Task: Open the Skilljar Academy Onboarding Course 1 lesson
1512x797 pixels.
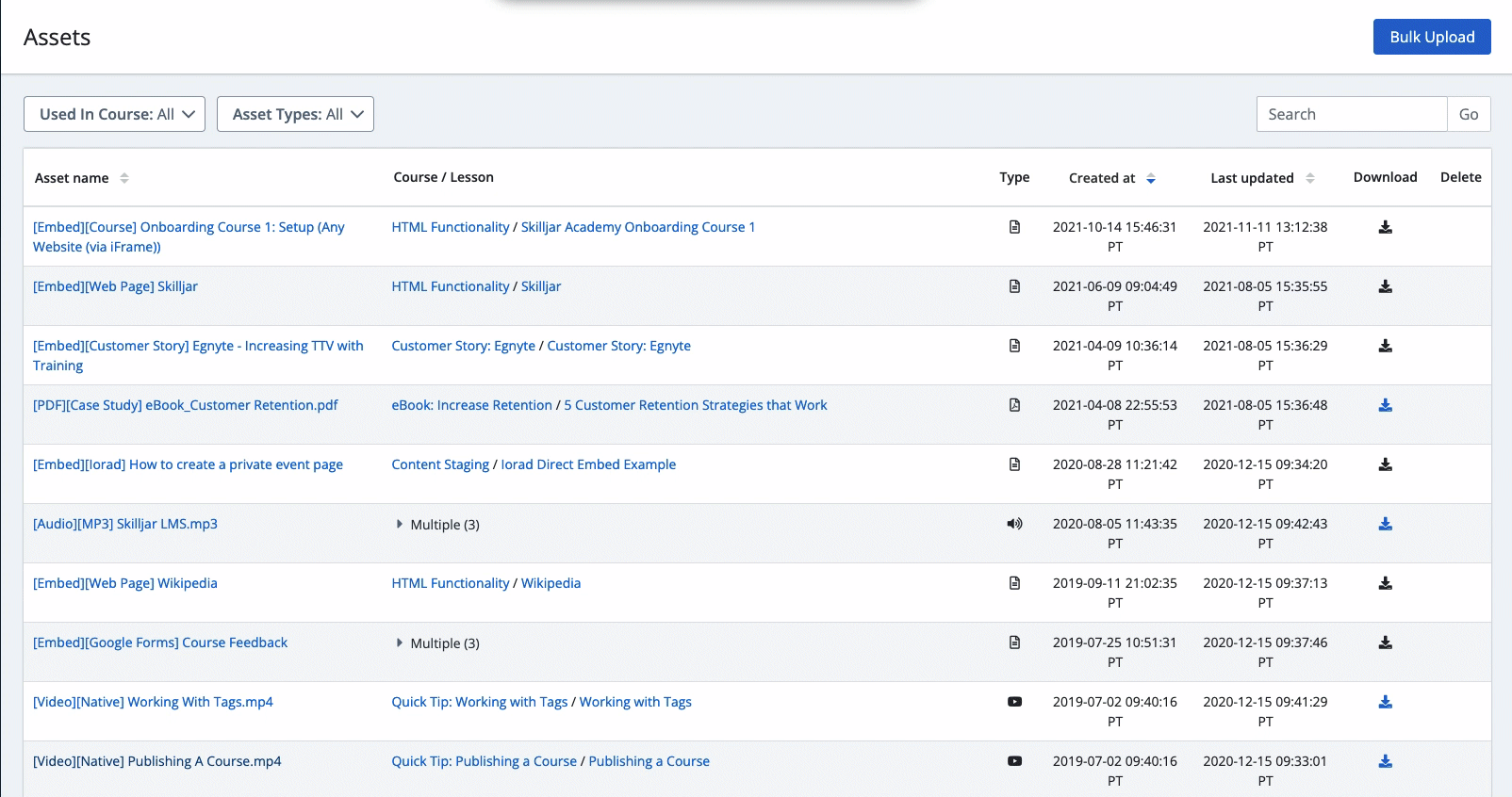Action: click(638, 227)
